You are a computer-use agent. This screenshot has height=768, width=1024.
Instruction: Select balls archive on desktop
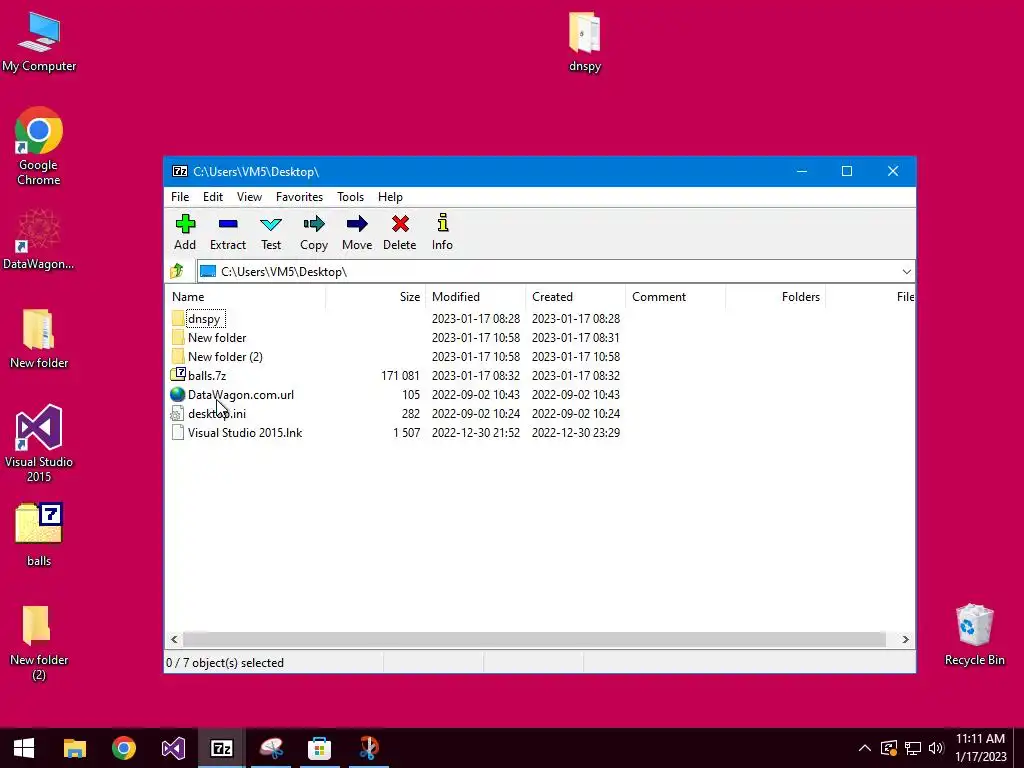point(39,534)
